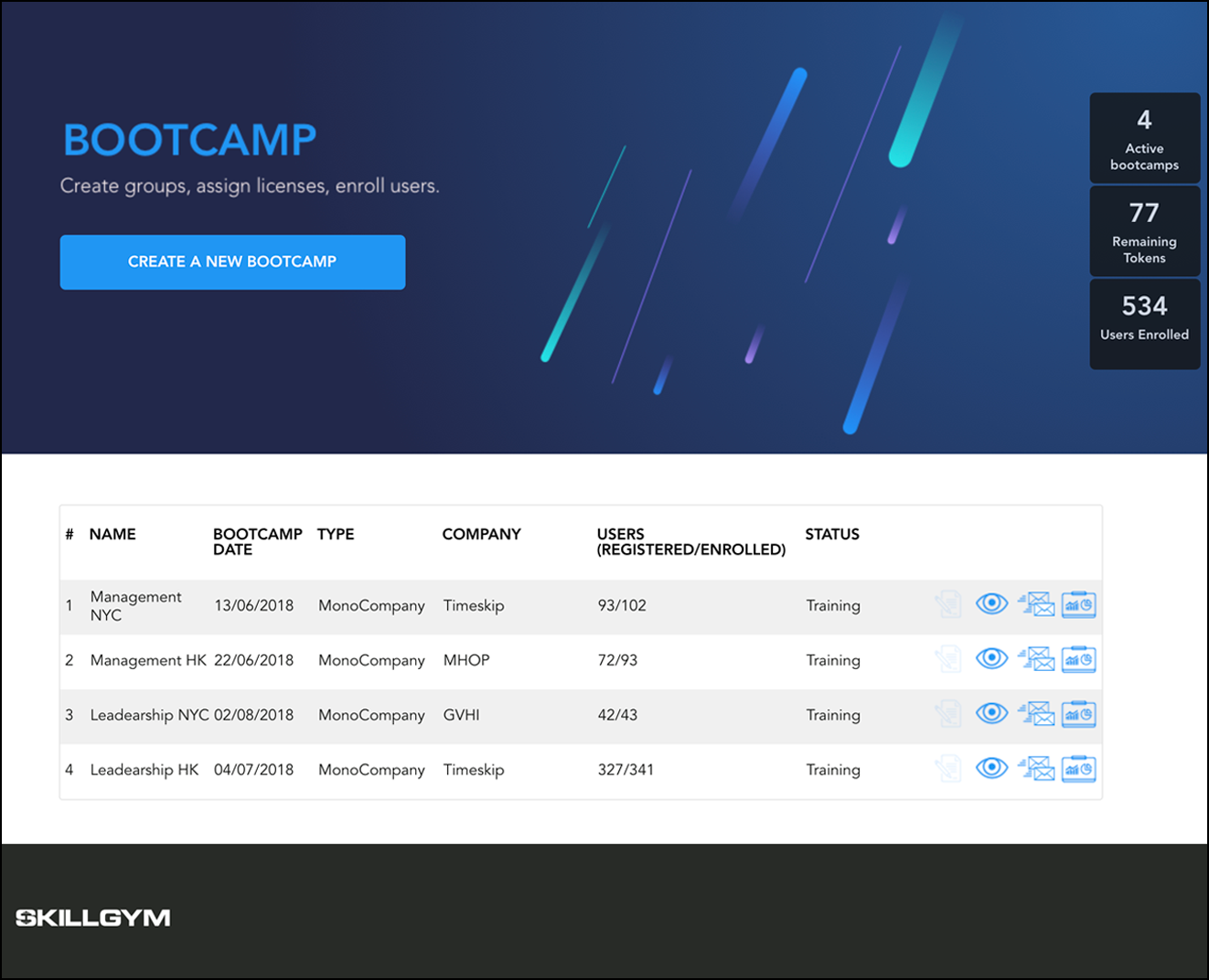Click 'MonoCompany' in the Management HK row
Image resolution: width=1209 pixels, height=980 pixels.
[371, 660]
